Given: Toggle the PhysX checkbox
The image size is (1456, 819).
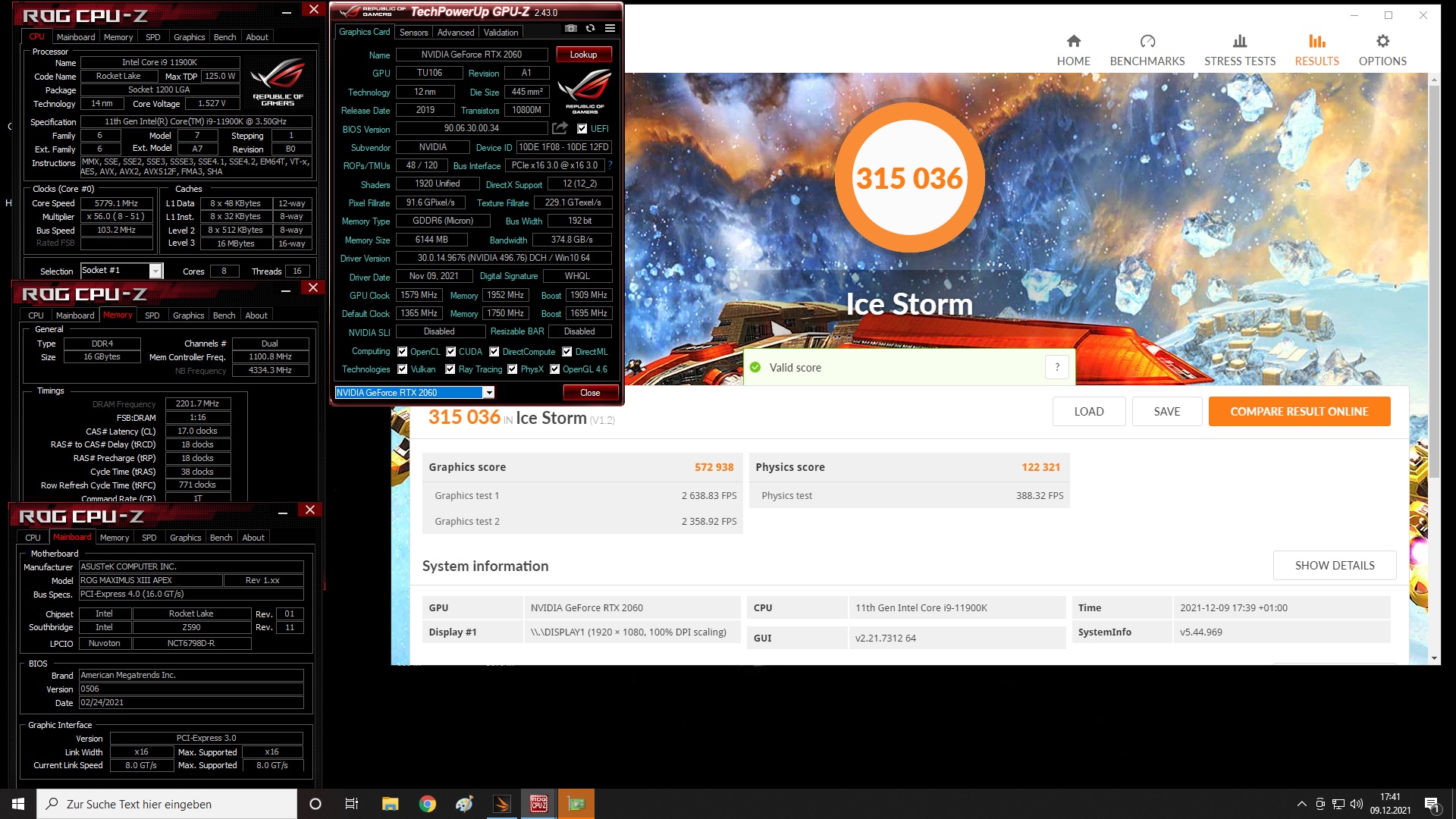Looking at the screenshot, I should tap(513, 369).
